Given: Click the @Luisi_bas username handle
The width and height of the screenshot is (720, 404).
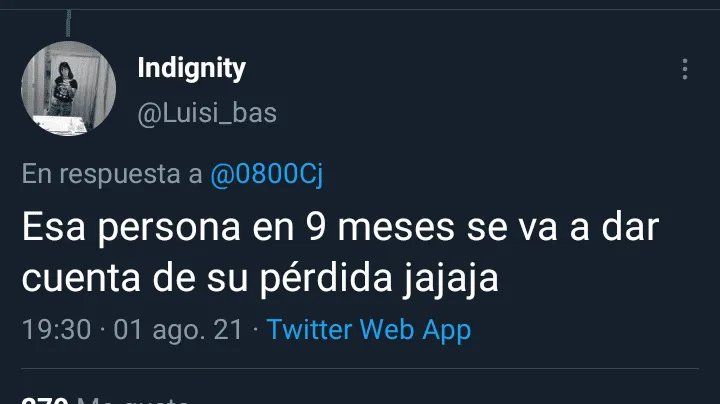Looking at the screenshot, I should pos(207,113).
